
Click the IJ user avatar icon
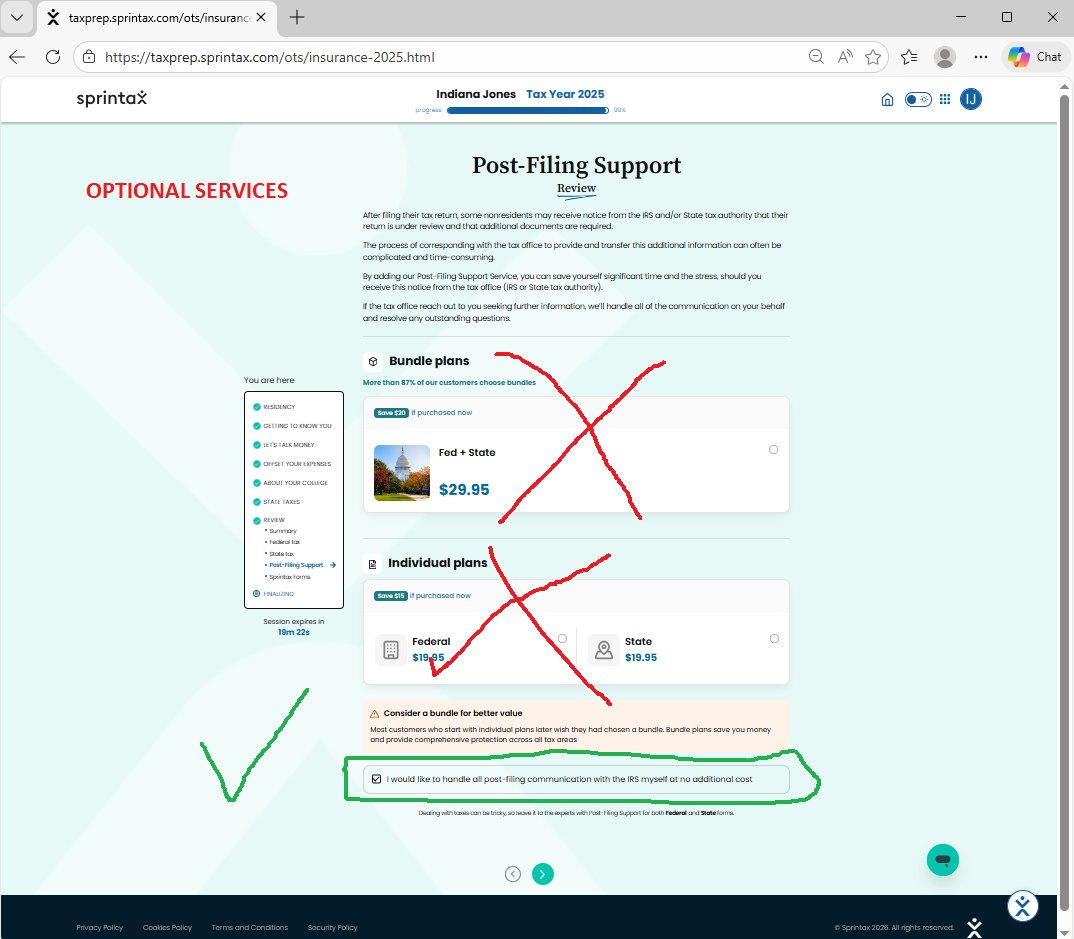(x=971, y=99)
